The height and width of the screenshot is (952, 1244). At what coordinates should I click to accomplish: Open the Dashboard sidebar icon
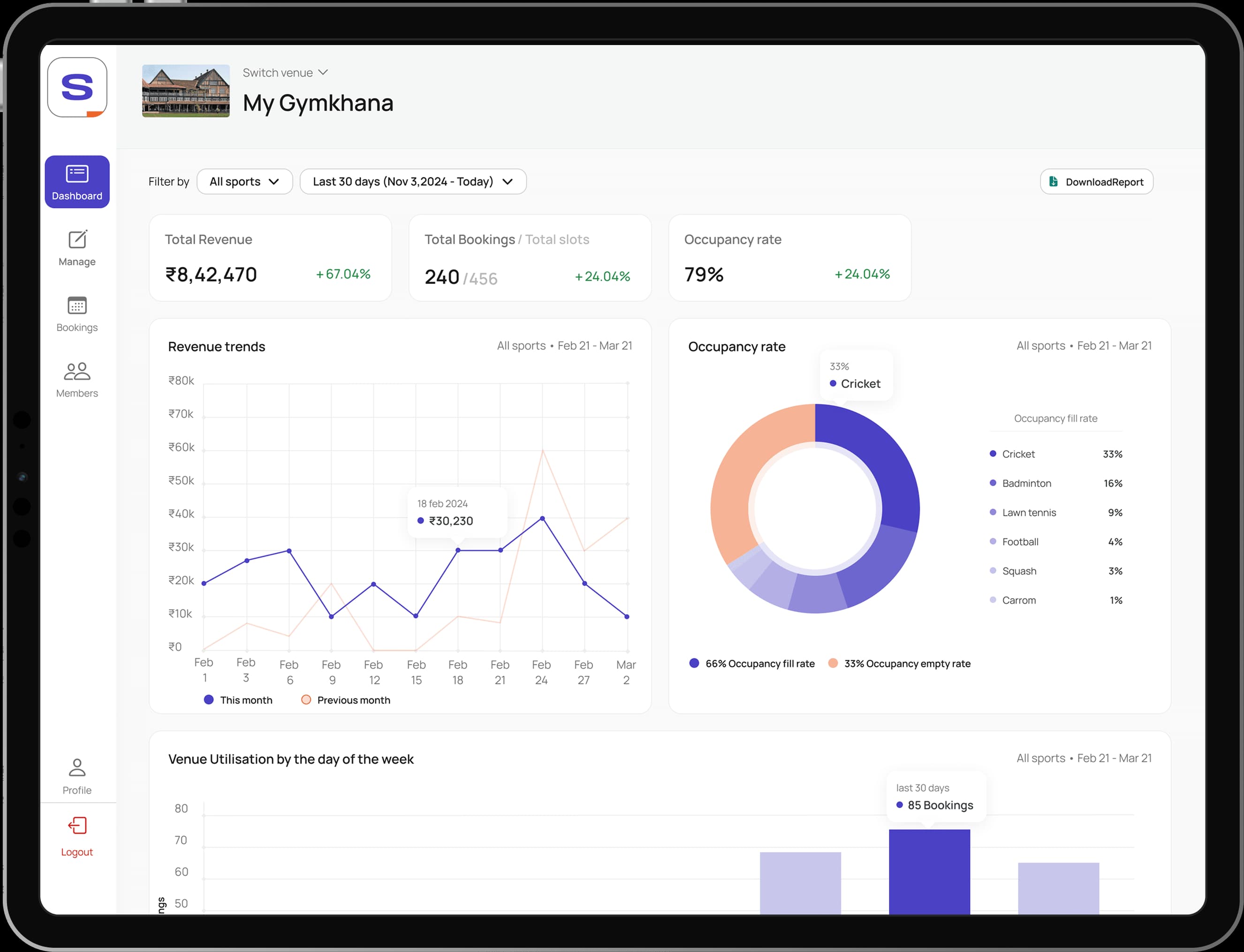[77, 174]
